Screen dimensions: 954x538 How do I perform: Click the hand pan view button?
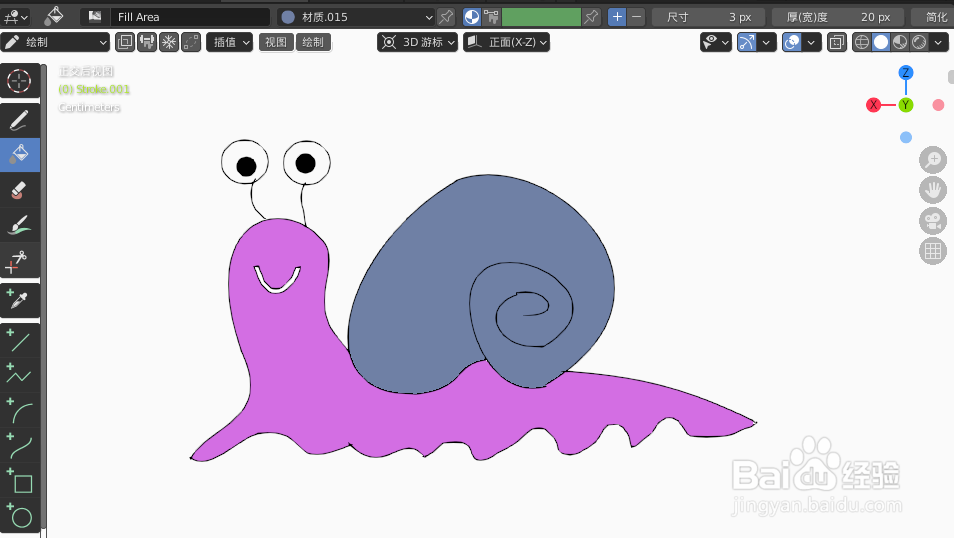coord(932,190)
